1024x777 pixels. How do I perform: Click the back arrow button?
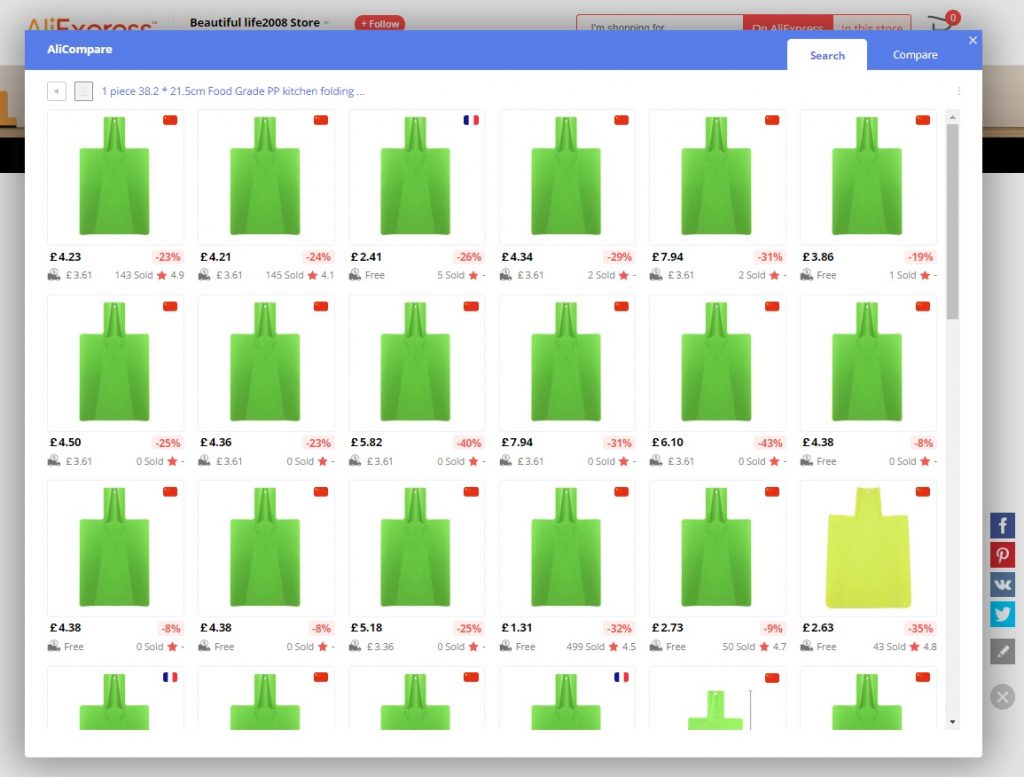coord(57,91)
